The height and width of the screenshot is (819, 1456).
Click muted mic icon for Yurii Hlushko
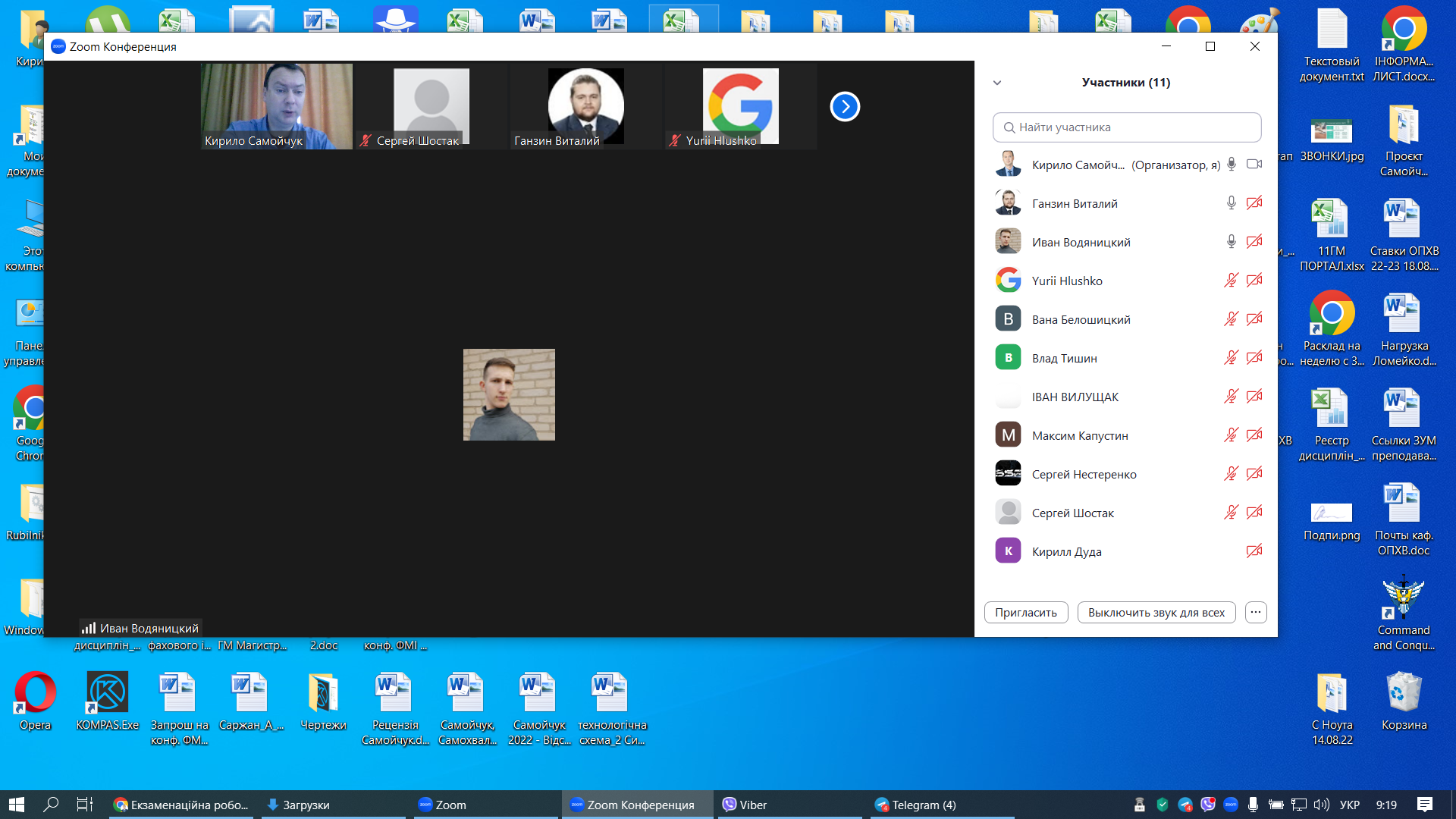[1232, 281]
